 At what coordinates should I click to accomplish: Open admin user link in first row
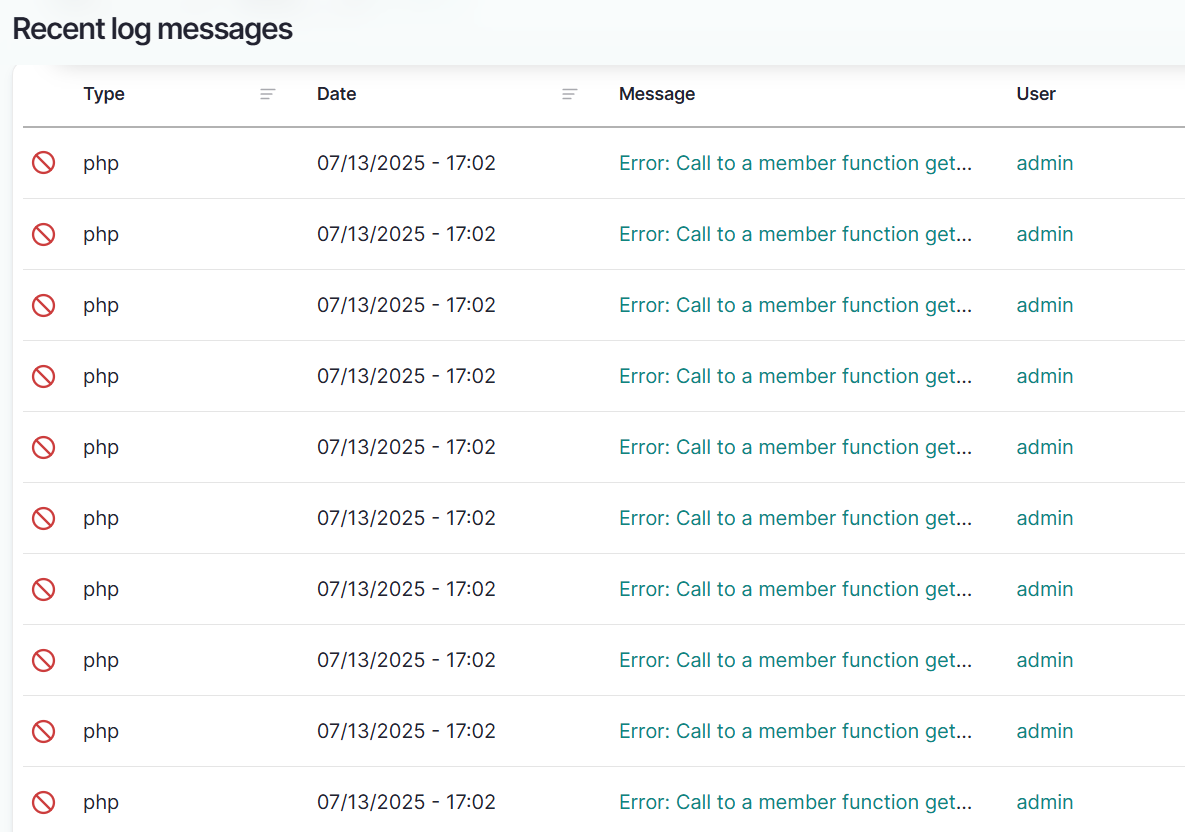click(1045, 163)
